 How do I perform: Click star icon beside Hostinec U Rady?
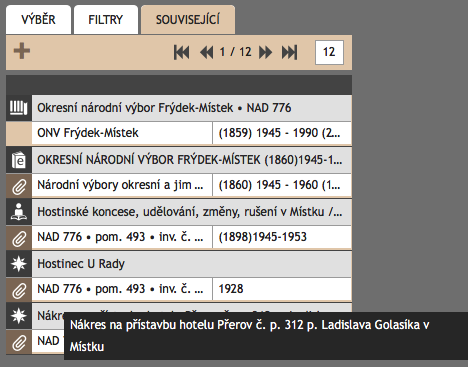(x=19, y=264)
